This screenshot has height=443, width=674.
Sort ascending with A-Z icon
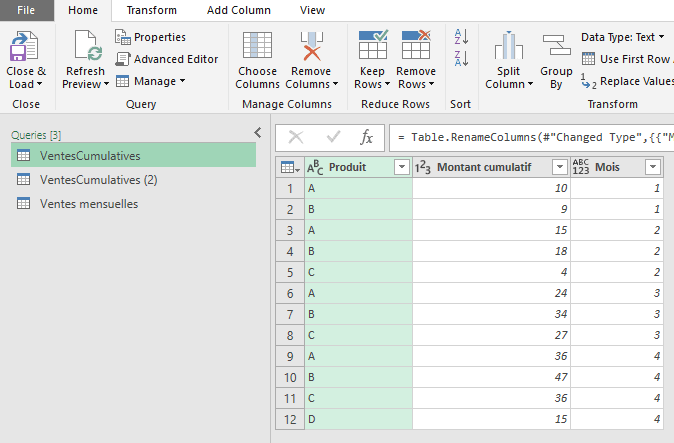click(x=461, y=36)
